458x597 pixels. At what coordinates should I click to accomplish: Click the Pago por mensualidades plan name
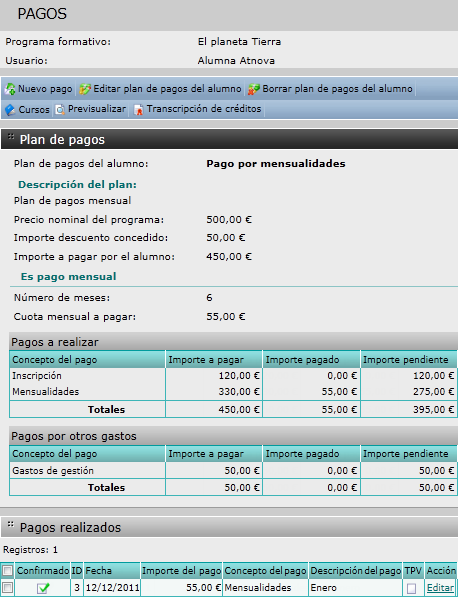click(x=276, y=164)
